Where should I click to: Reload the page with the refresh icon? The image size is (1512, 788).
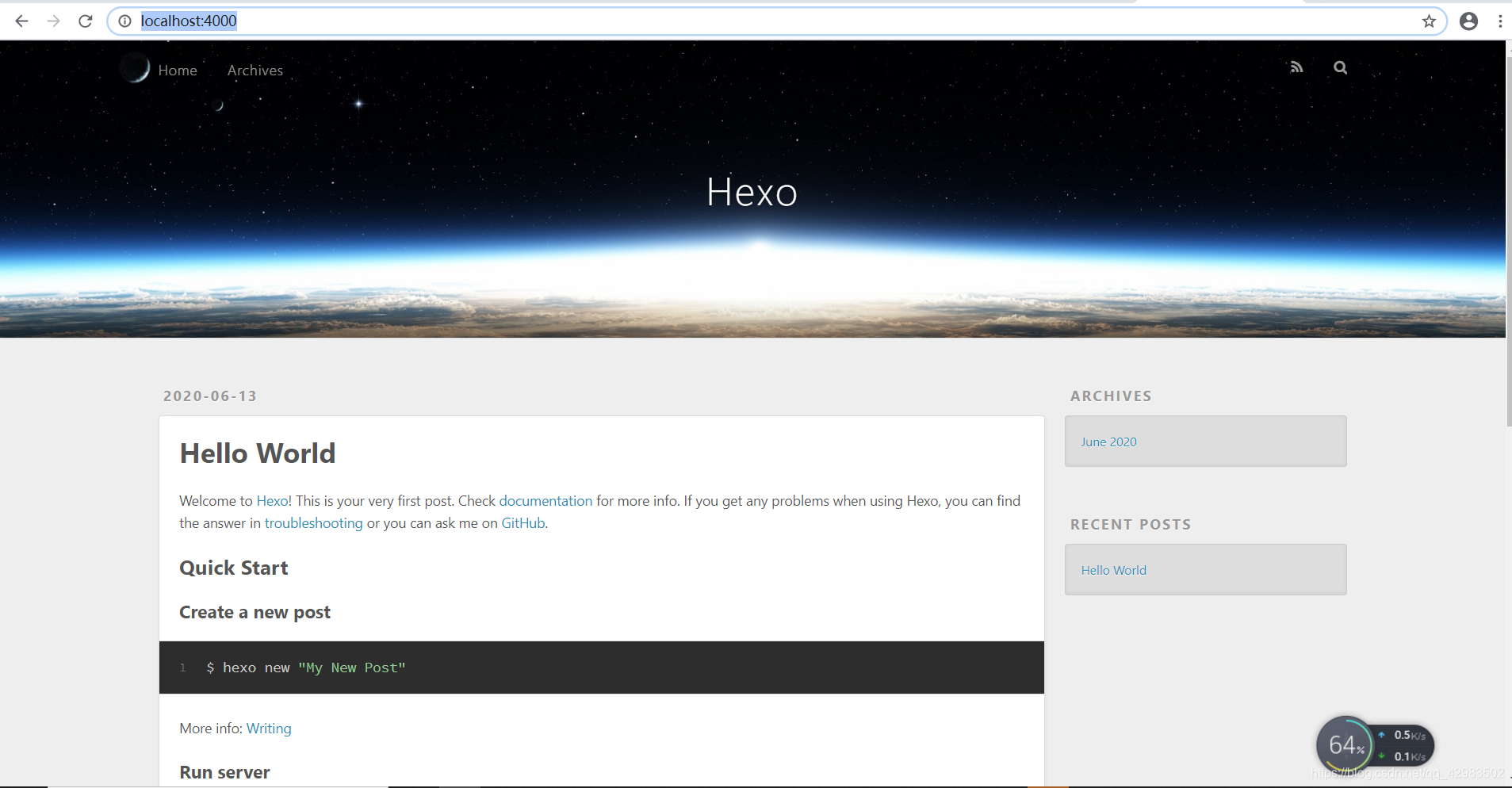(86, 21)
